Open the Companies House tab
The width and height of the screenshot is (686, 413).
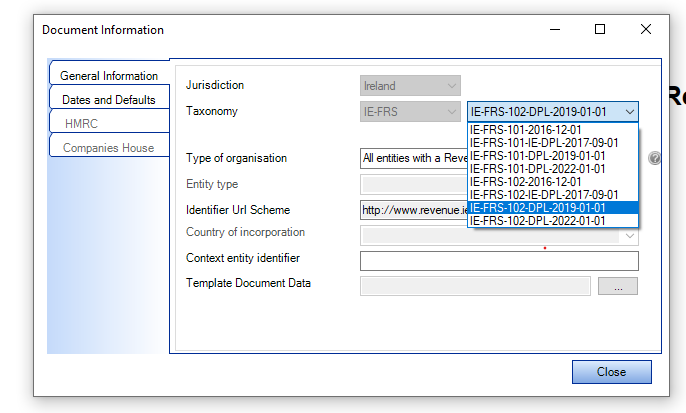click(108, 148)
